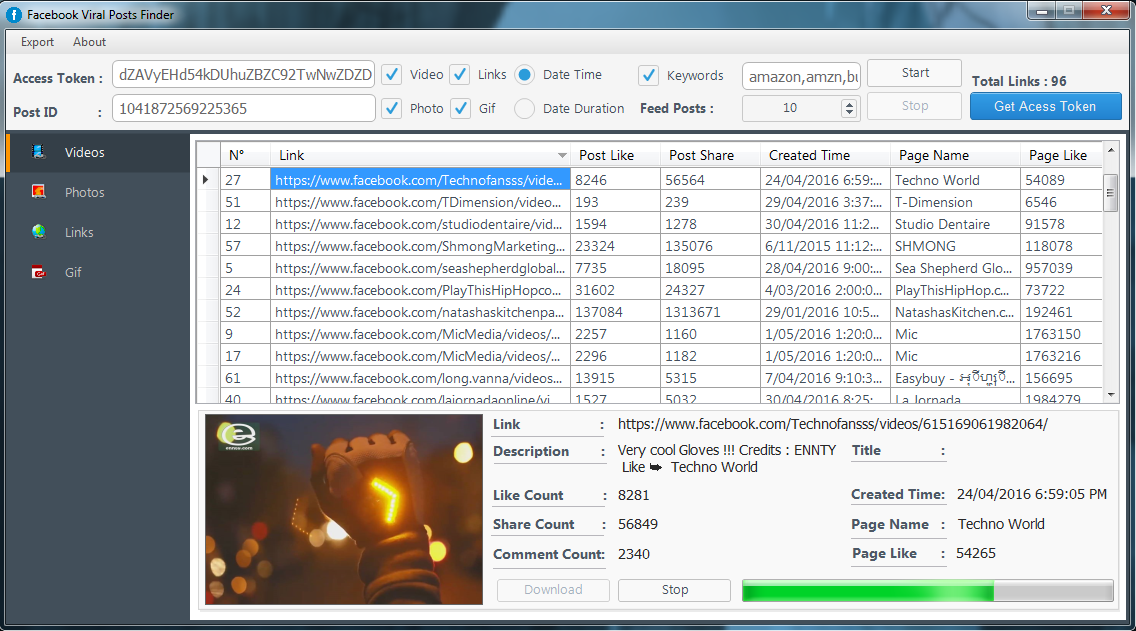Select the Date Duration radio button

coord(525,109)
